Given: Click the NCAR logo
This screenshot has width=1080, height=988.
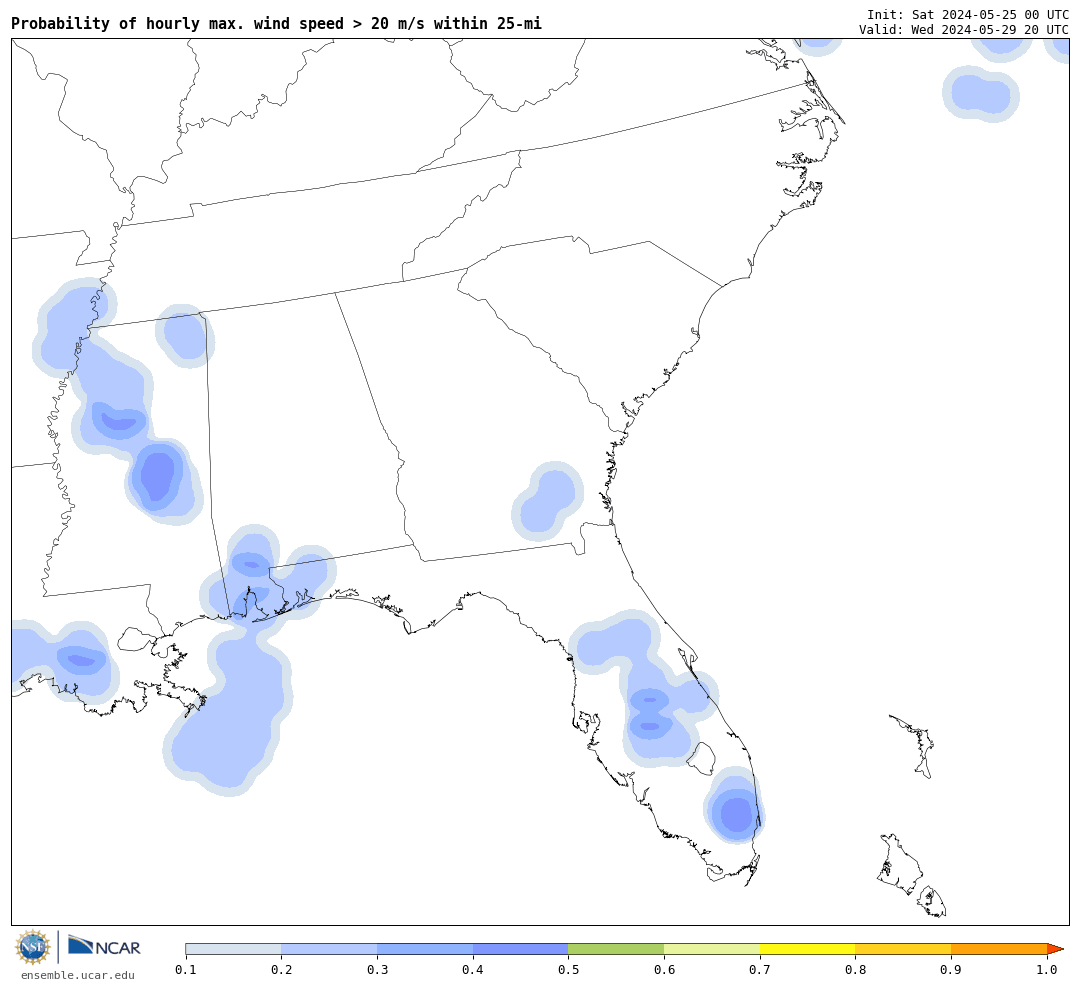Looking at the screenshot, I should click(x=104, y=946).
